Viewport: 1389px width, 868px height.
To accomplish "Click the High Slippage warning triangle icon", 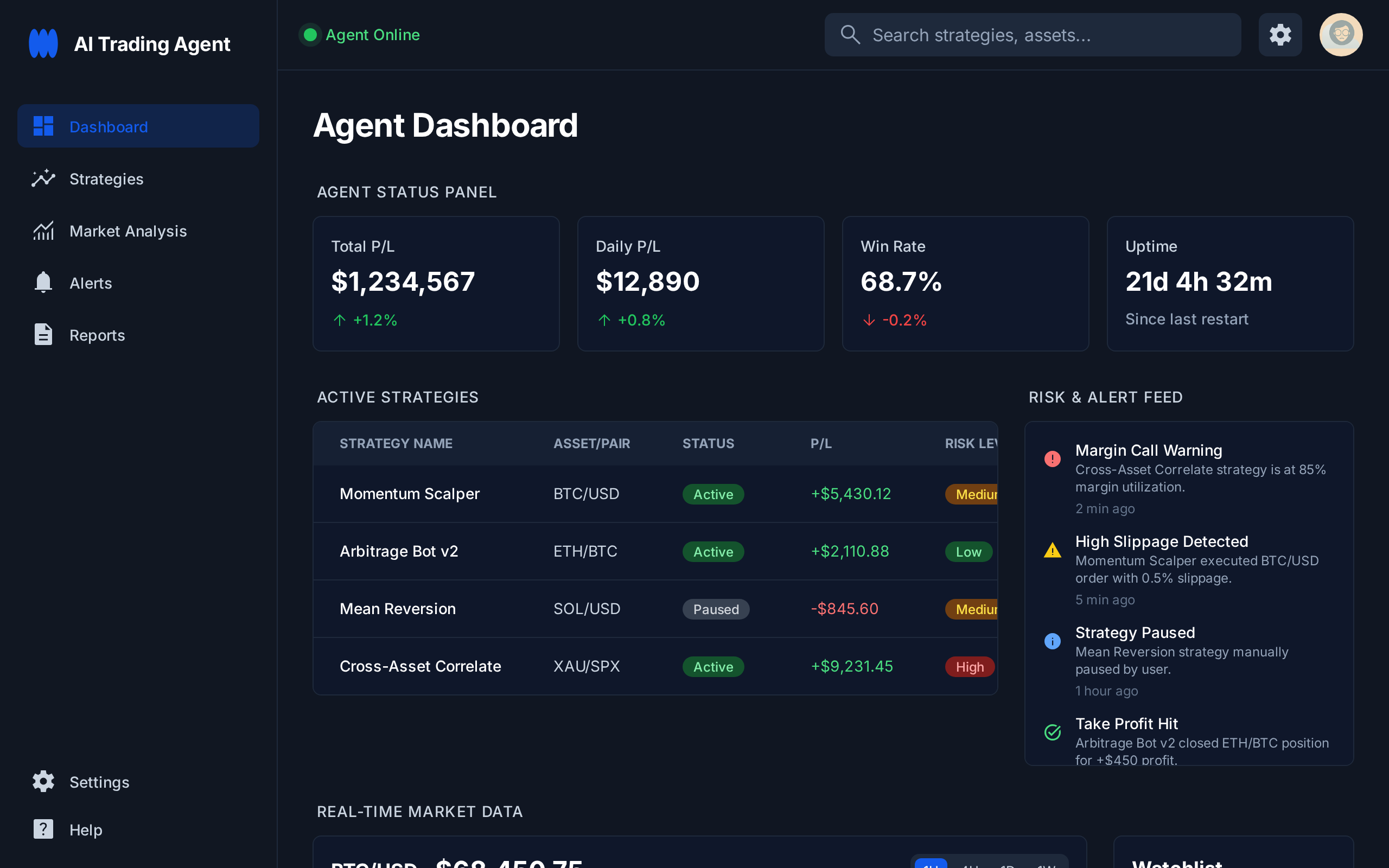I will 1052,550.
